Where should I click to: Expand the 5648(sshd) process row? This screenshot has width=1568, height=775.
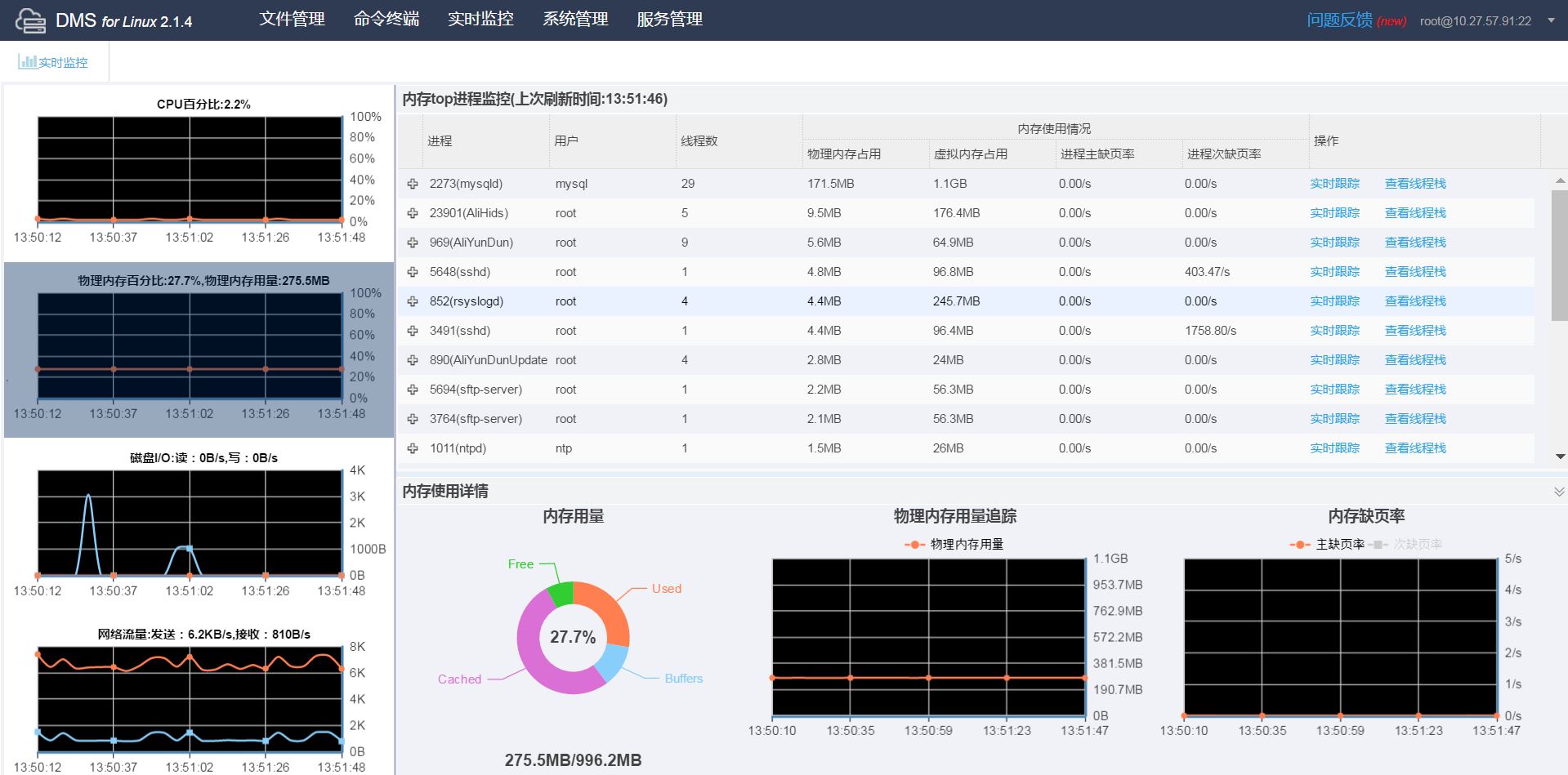point(413,272)
